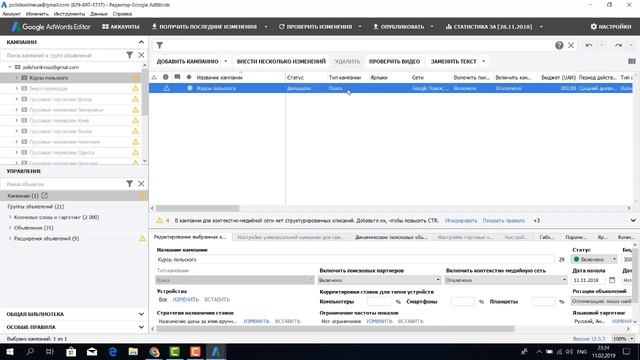
Task: Expand the account tree node
Action: (10, 67)
